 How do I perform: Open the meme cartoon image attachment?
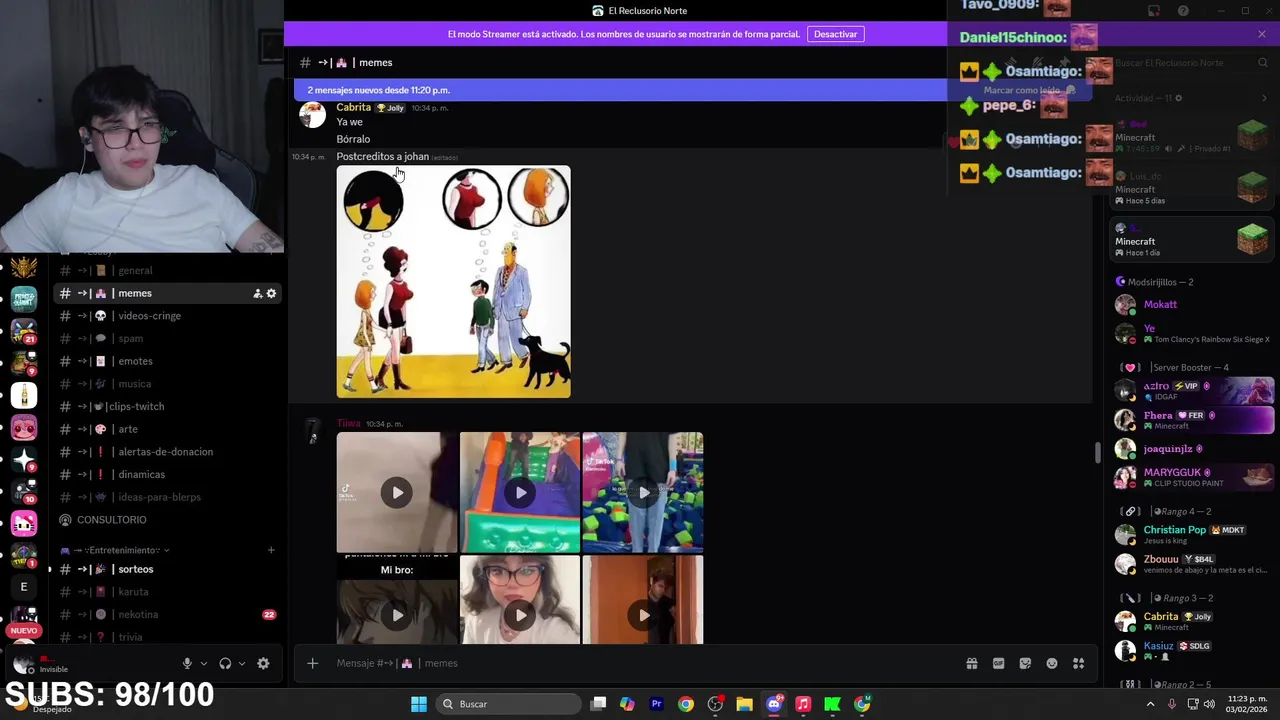[x=453, y=282]
